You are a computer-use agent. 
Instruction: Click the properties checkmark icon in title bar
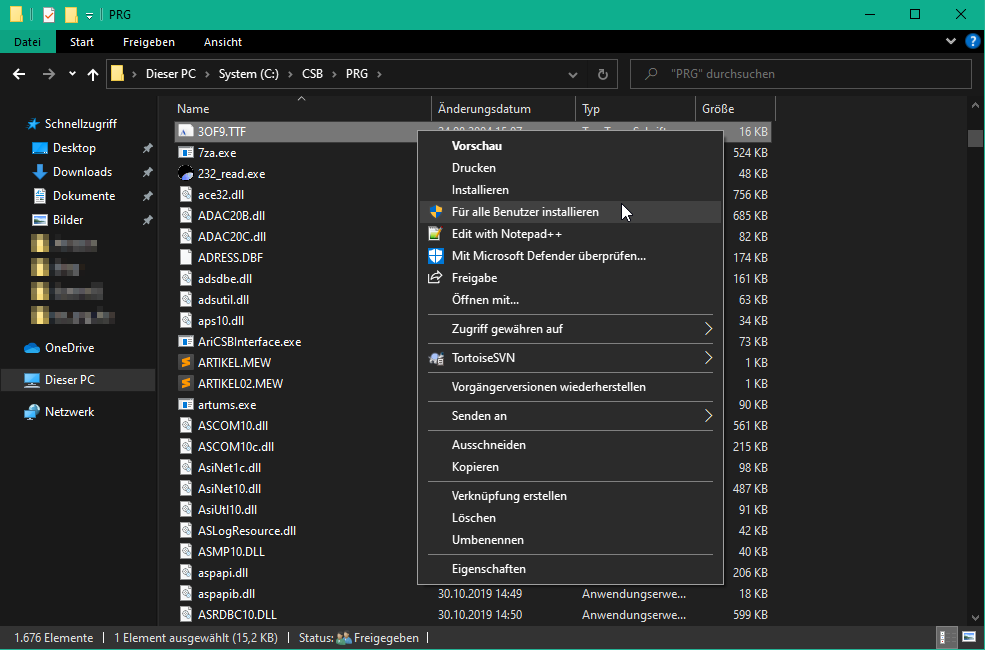point(48,14)
